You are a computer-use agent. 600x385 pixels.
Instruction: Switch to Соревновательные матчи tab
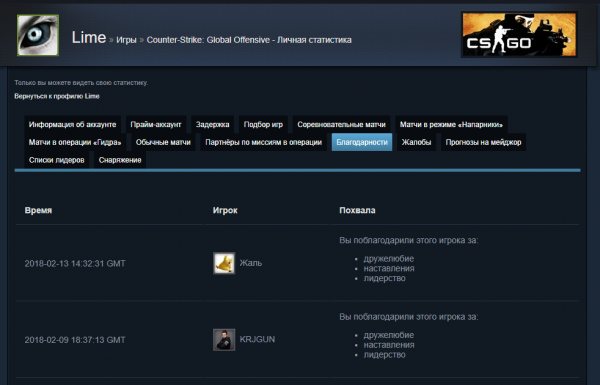[x=341, y=124]
